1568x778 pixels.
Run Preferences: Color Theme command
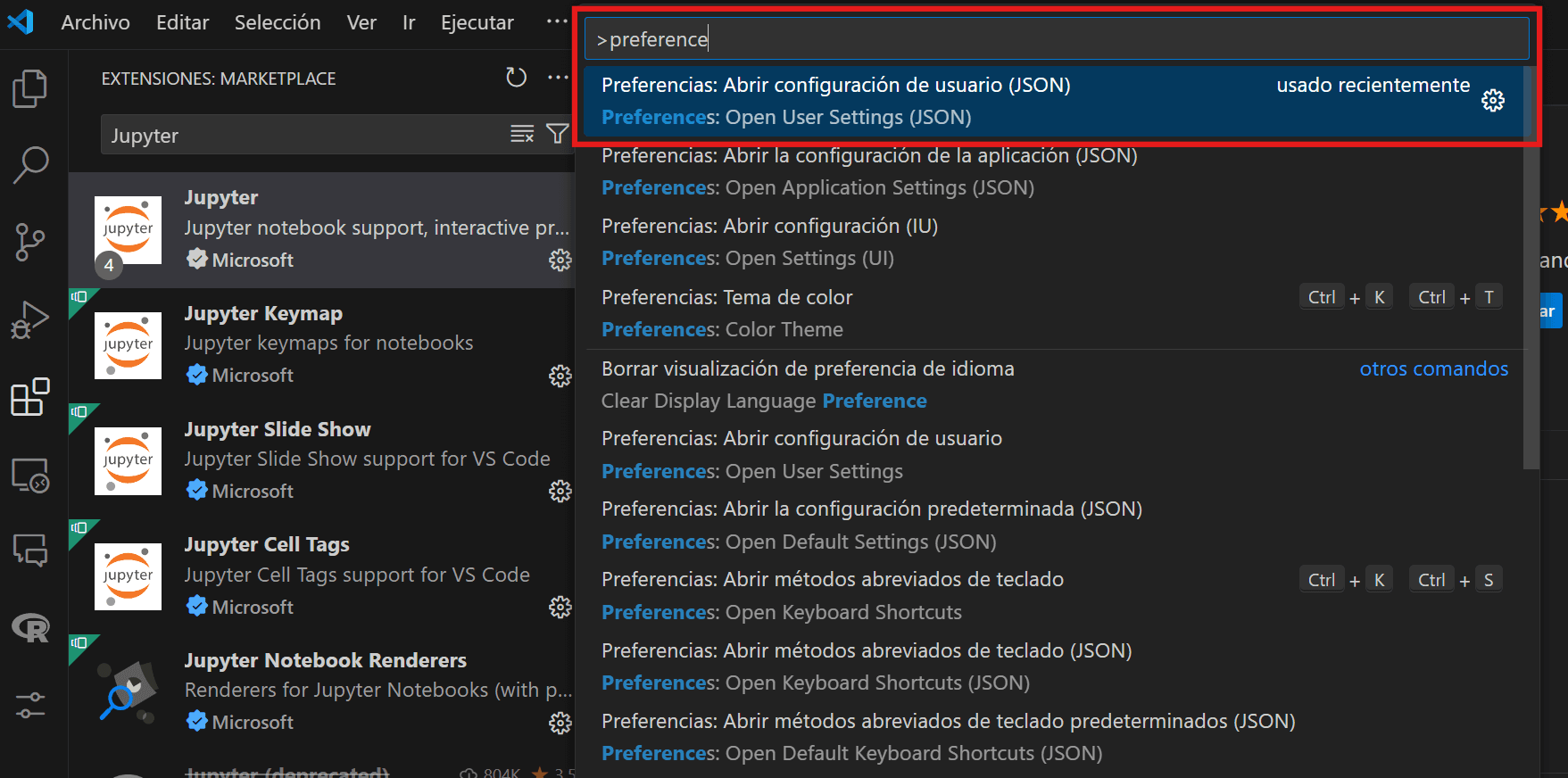(x=1054, y=313)
